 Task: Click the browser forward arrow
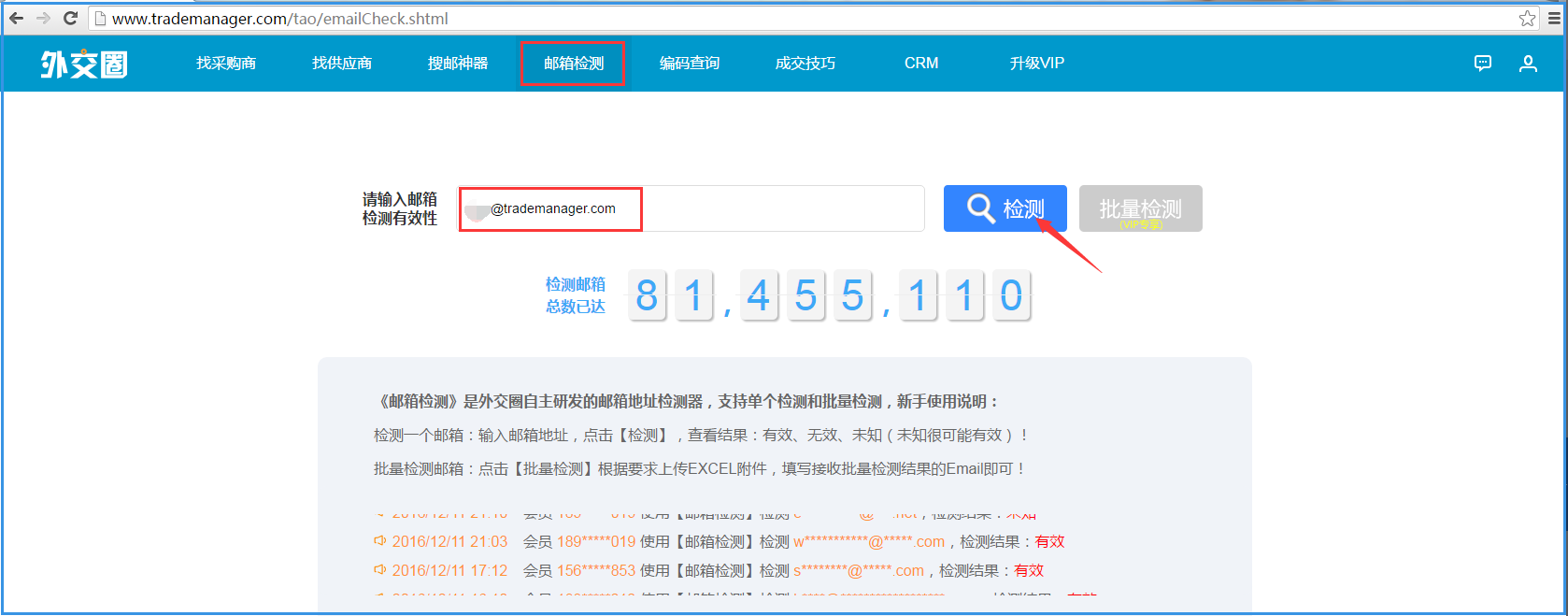pos(43,18)
